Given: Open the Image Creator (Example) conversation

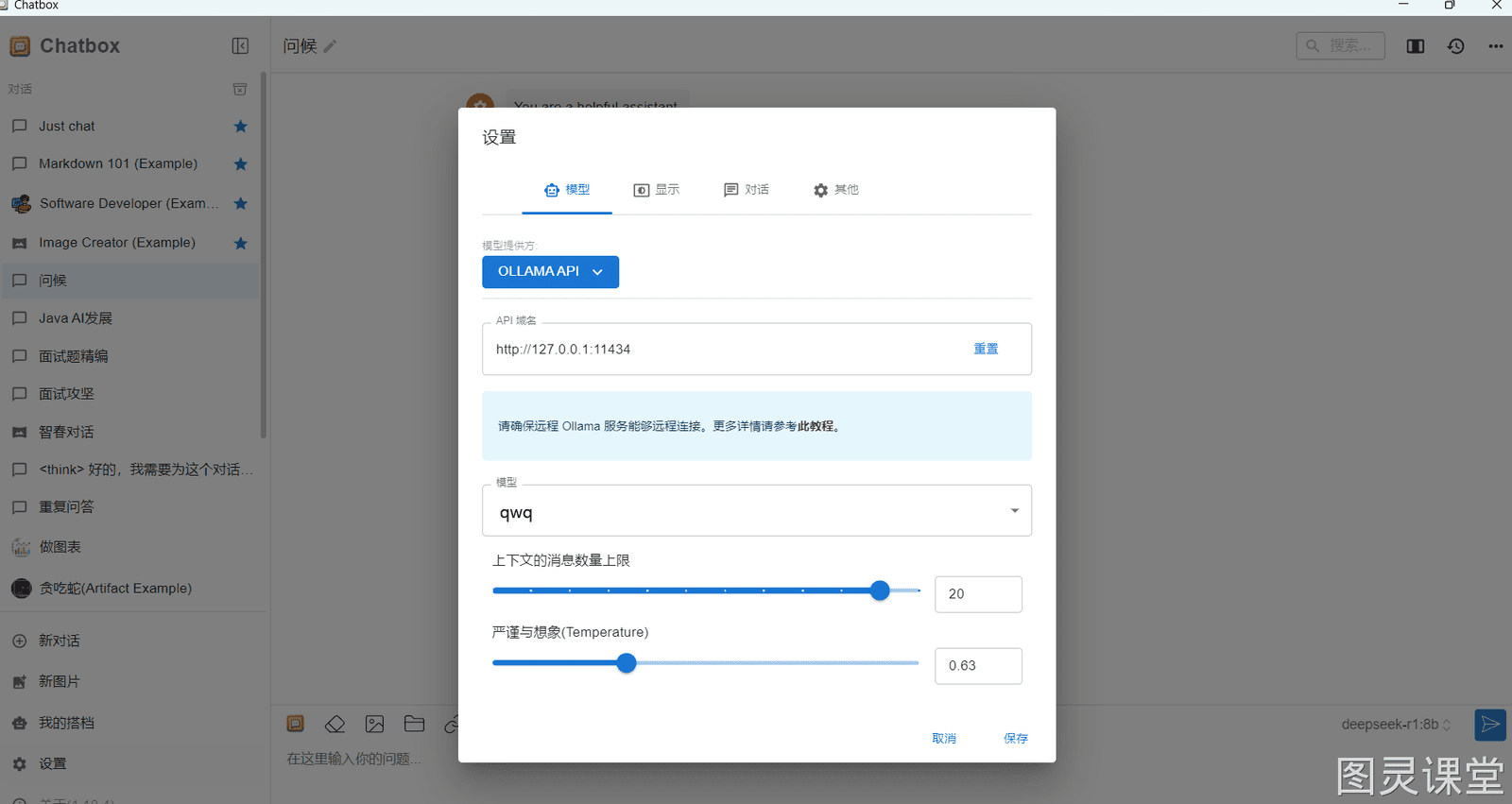Looking at the screenshot, I should click(129, 244).
